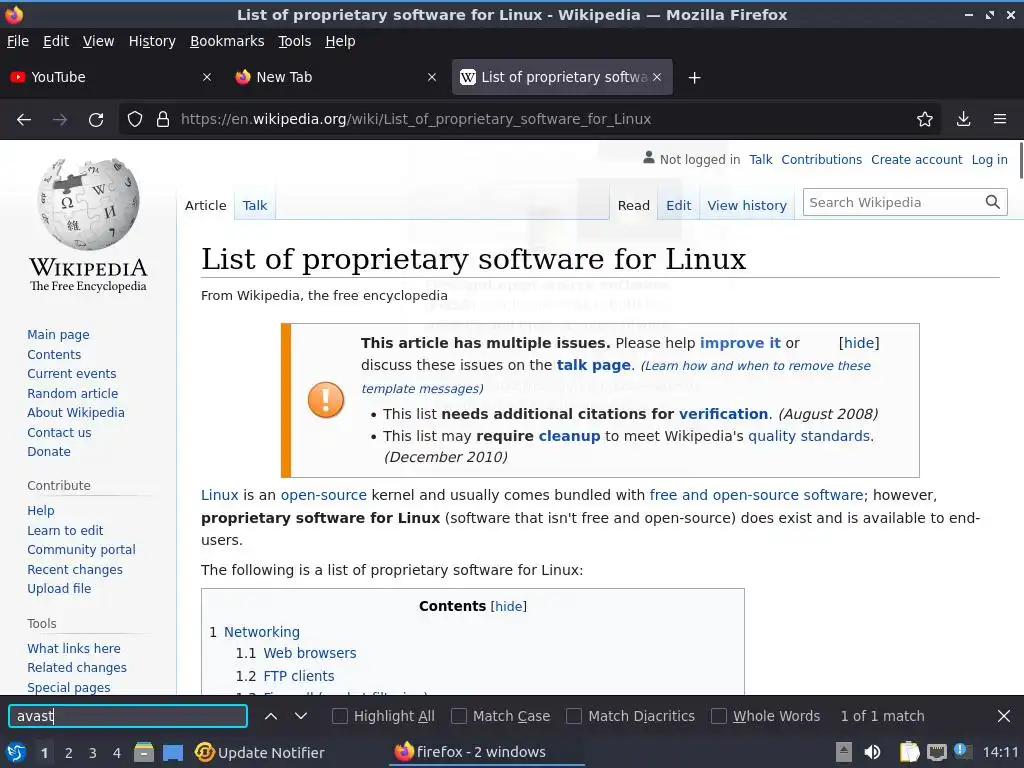The height and width of the screenshot is (768, 1024).
Task: Open file manager from taskbar
Action: coord(144,753)
